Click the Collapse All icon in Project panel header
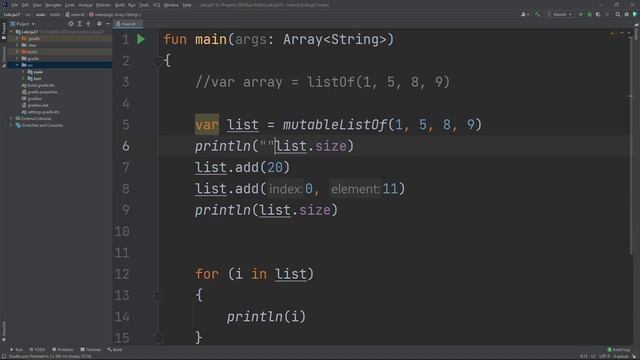This screenshot has width=640, height=360. click(x=88, y=24)
